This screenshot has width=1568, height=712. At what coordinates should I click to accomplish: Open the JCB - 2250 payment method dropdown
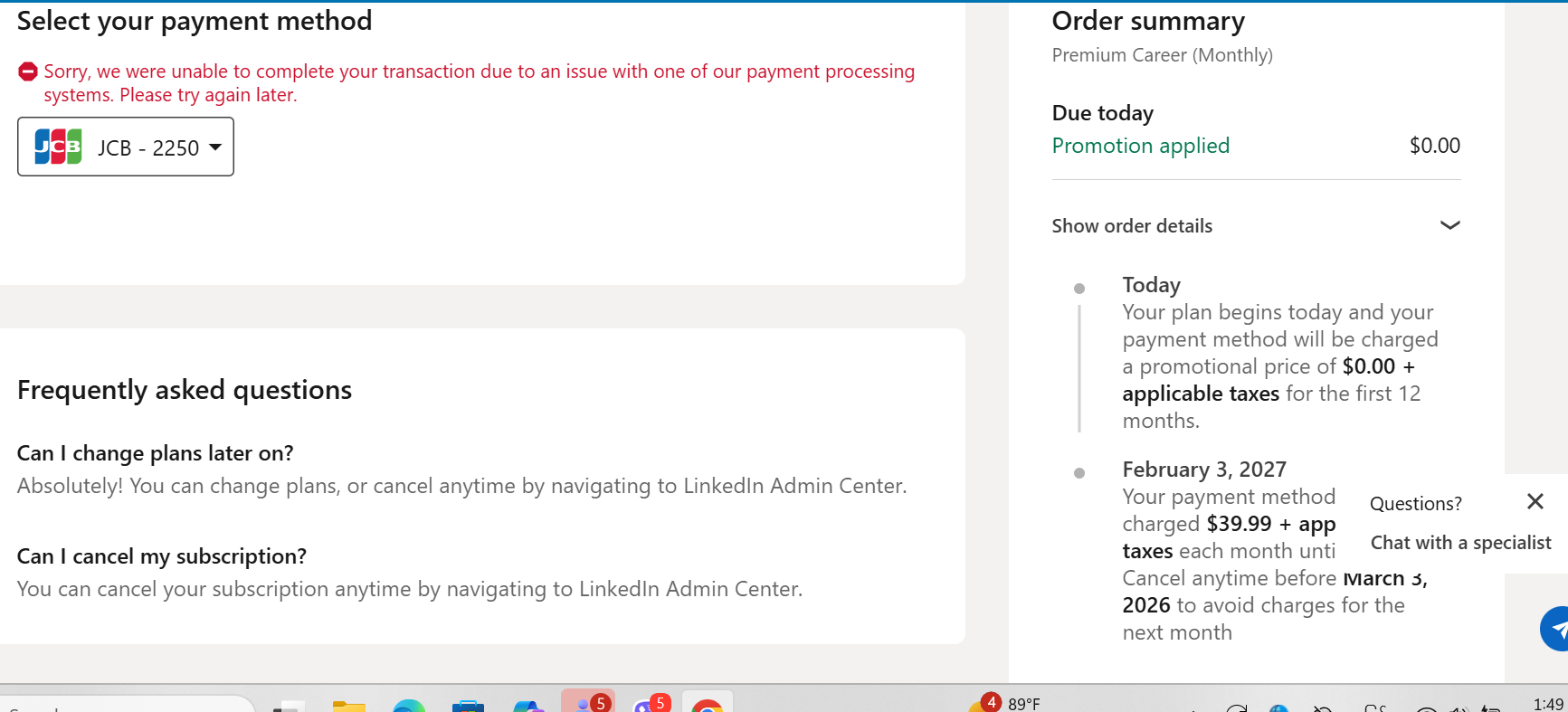click(x=126, y=147)
